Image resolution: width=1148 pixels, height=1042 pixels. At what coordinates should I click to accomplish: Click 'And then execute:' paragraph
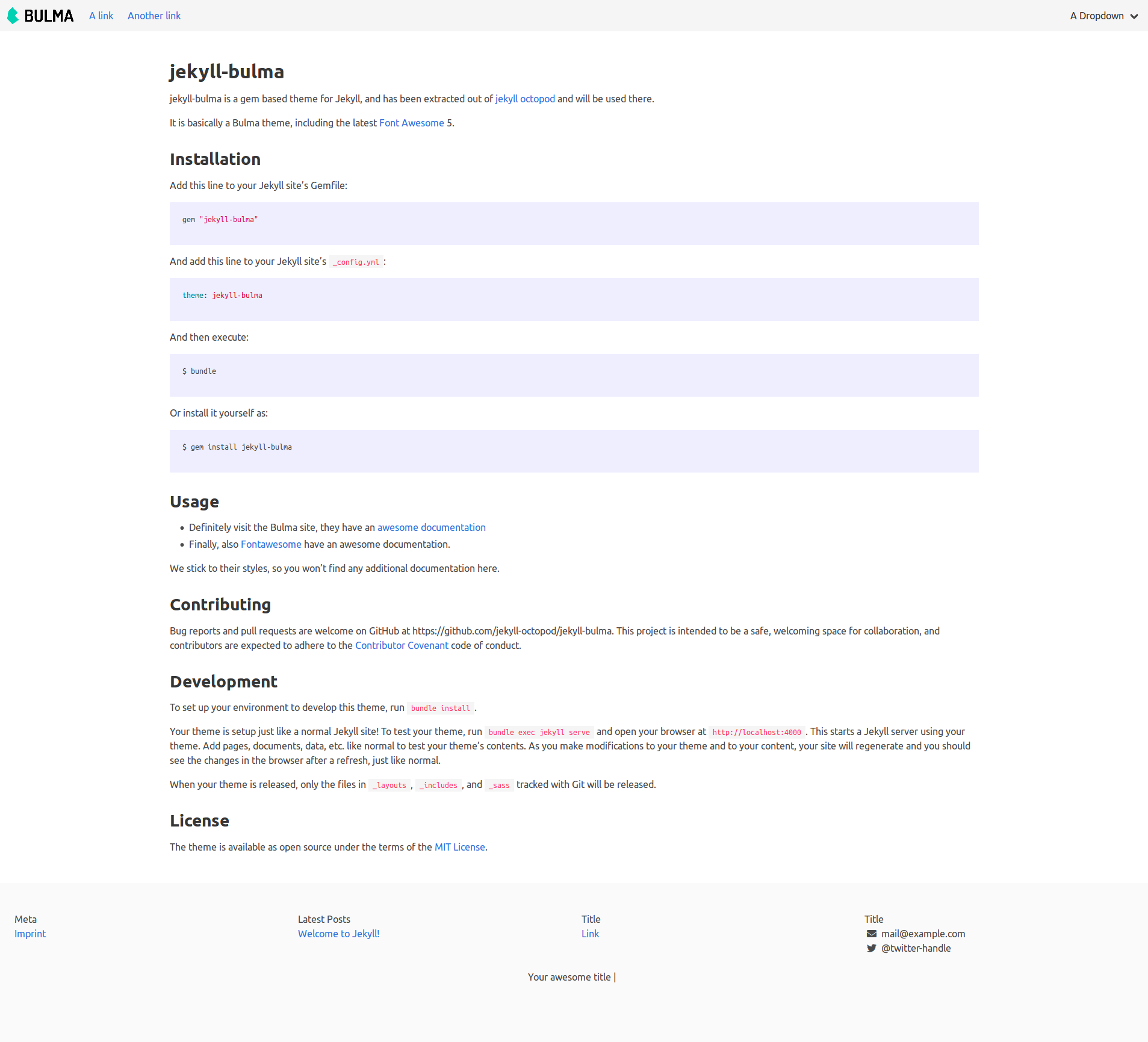point(209,337)
